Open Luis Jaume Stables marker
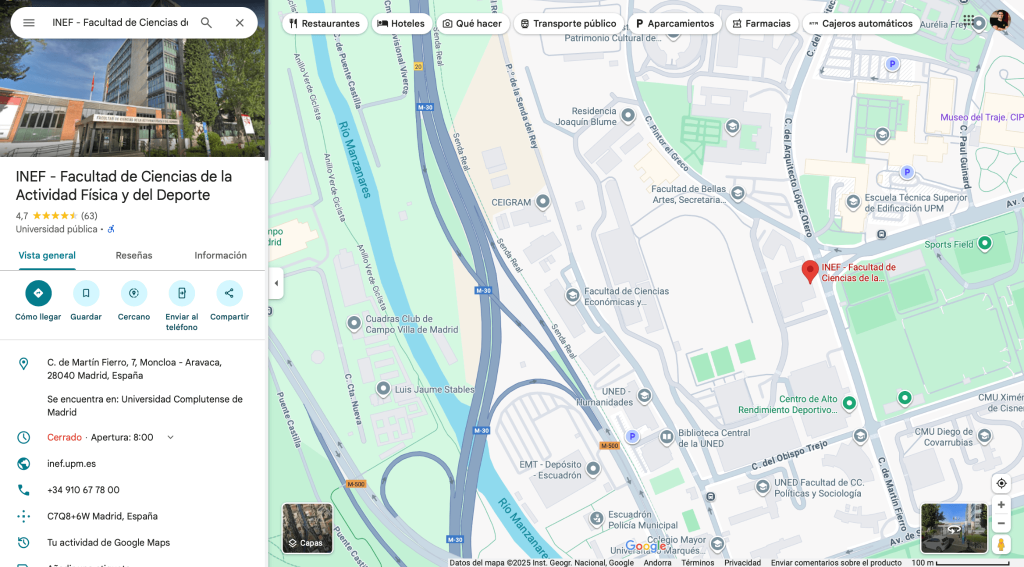 pos(383,389)
